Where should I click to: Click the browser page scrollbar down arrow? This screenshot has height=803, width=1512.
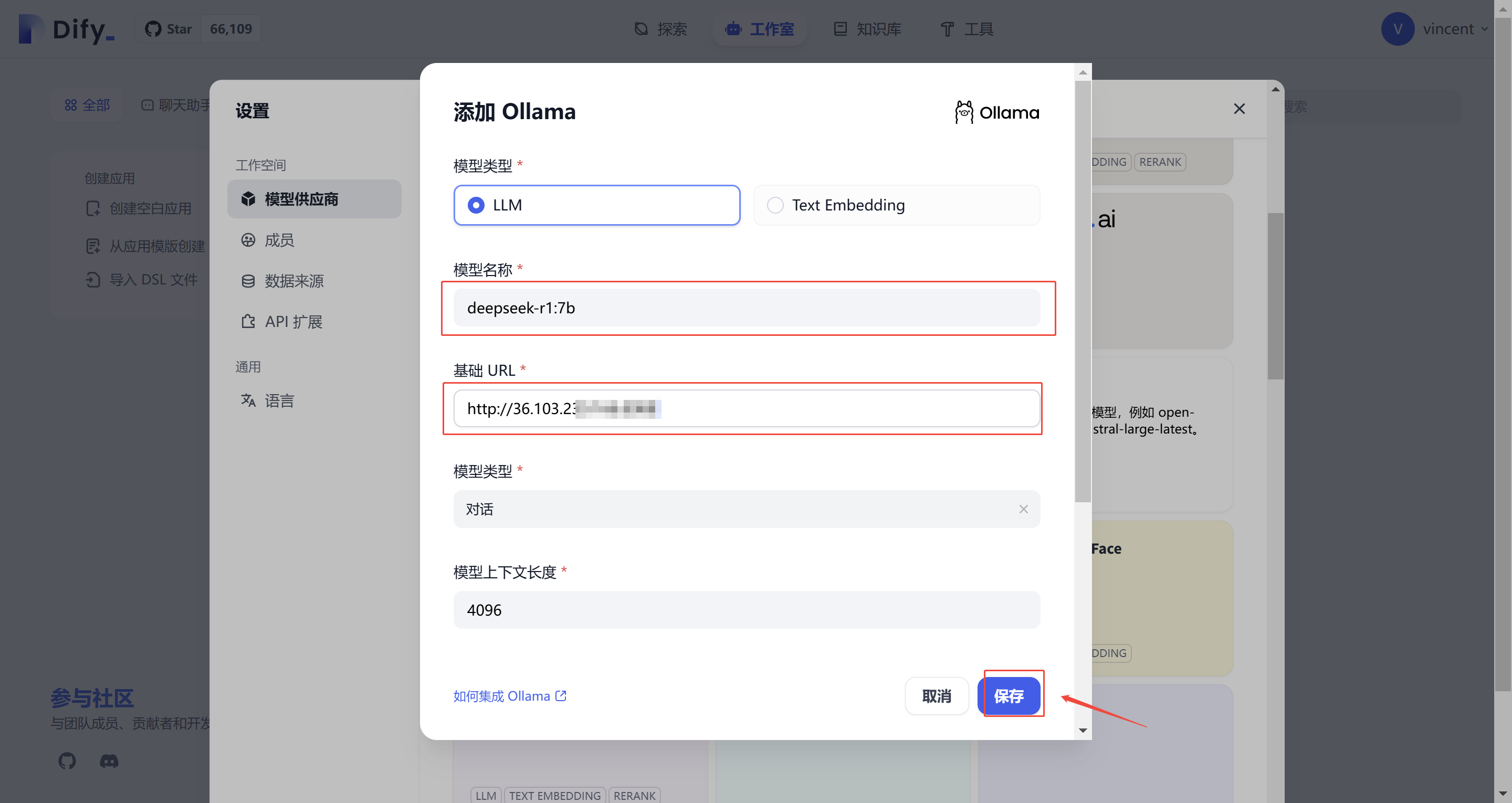[x=1503, y=795]
